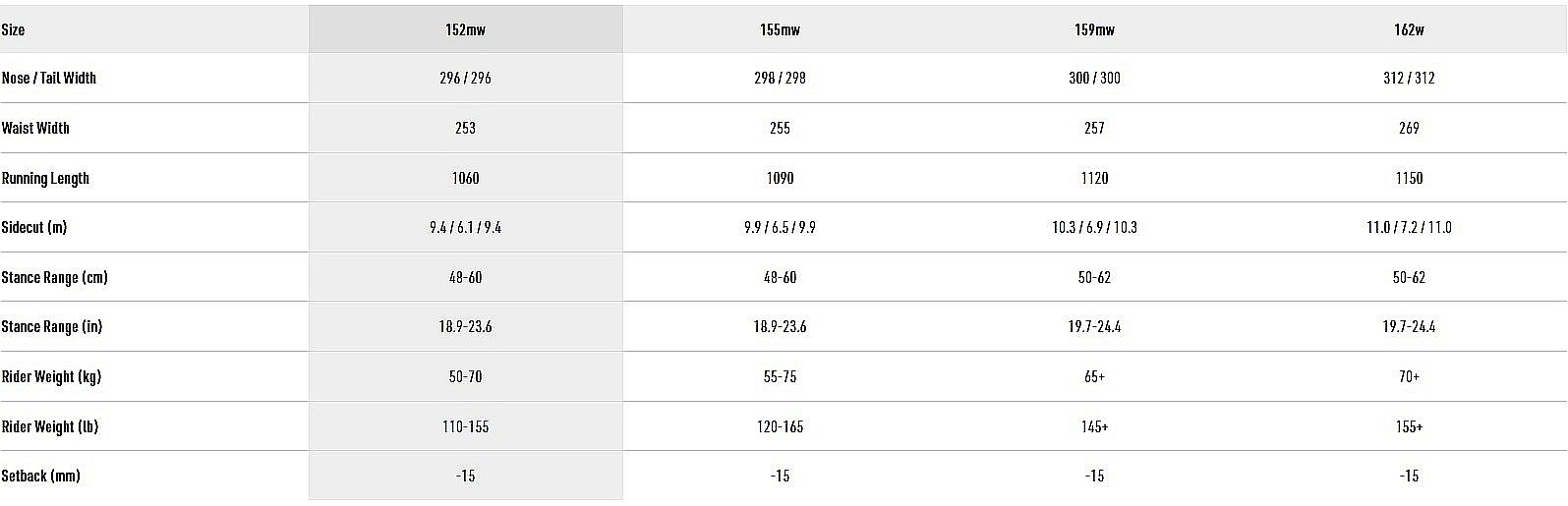Click the 298 / 298 nose/tail width cell
1568x506 pixels.
tap(780, 78)
